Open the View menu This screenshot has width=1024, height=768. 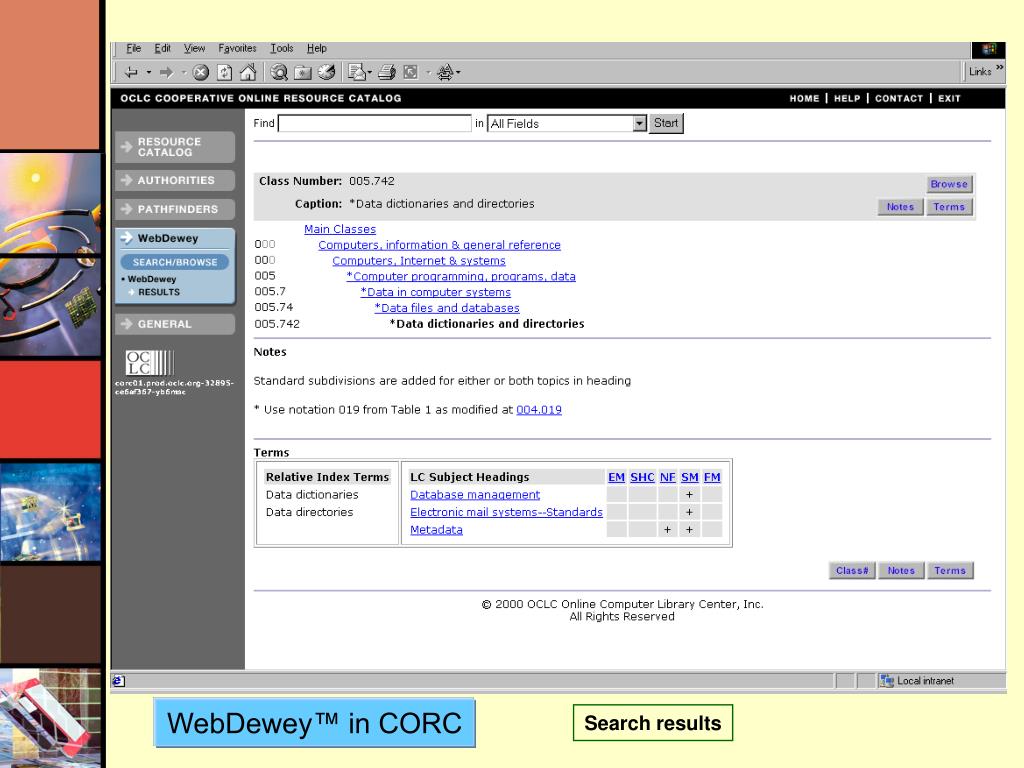pos(194,48)
